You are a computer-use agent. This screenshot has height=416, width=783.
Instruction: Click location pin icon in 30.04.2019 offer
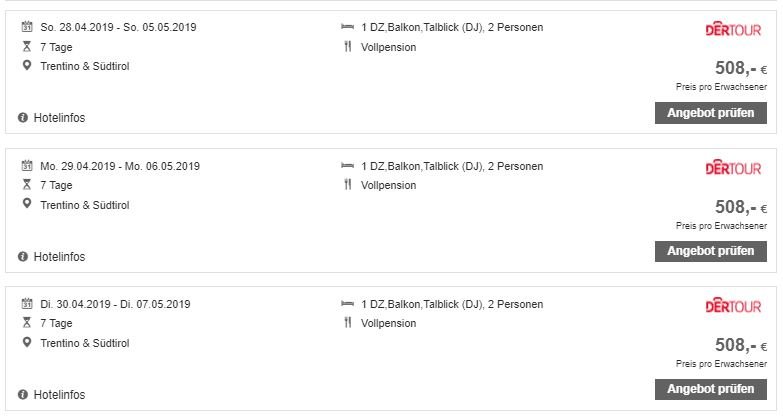[x=27, y=343]
